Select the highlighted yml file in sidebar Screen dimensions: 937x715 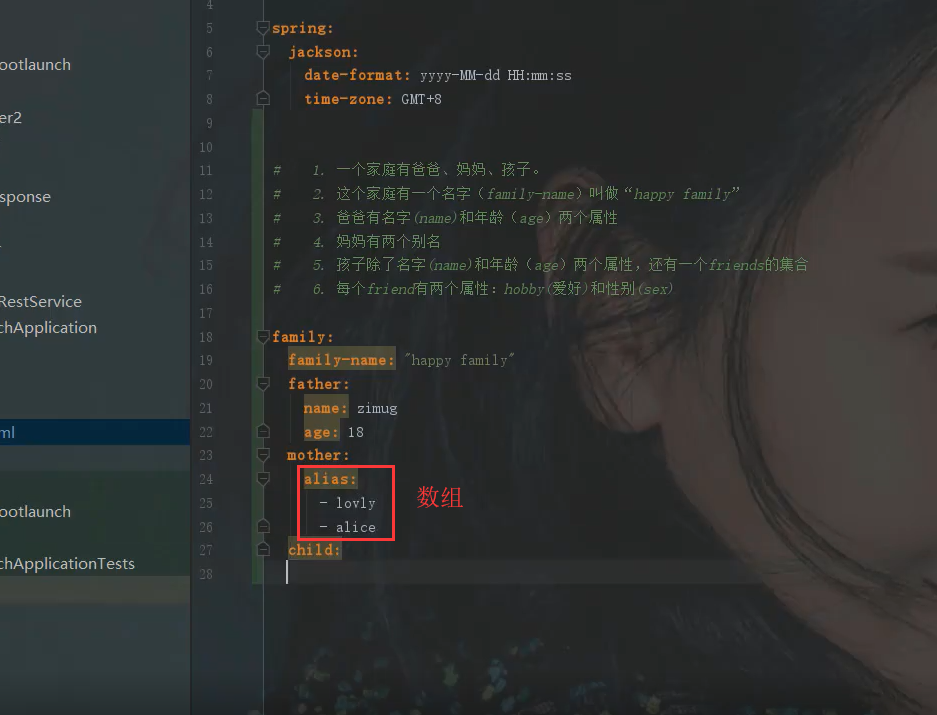[95, 432]
